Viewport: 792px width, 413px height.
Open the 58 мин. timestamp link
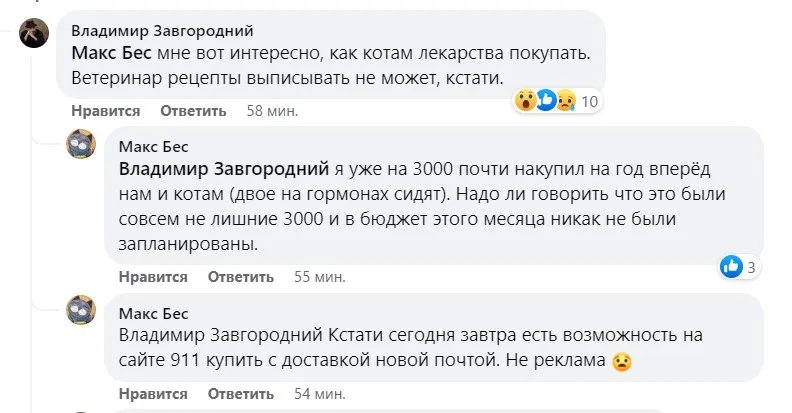click(x=272, y=111)
